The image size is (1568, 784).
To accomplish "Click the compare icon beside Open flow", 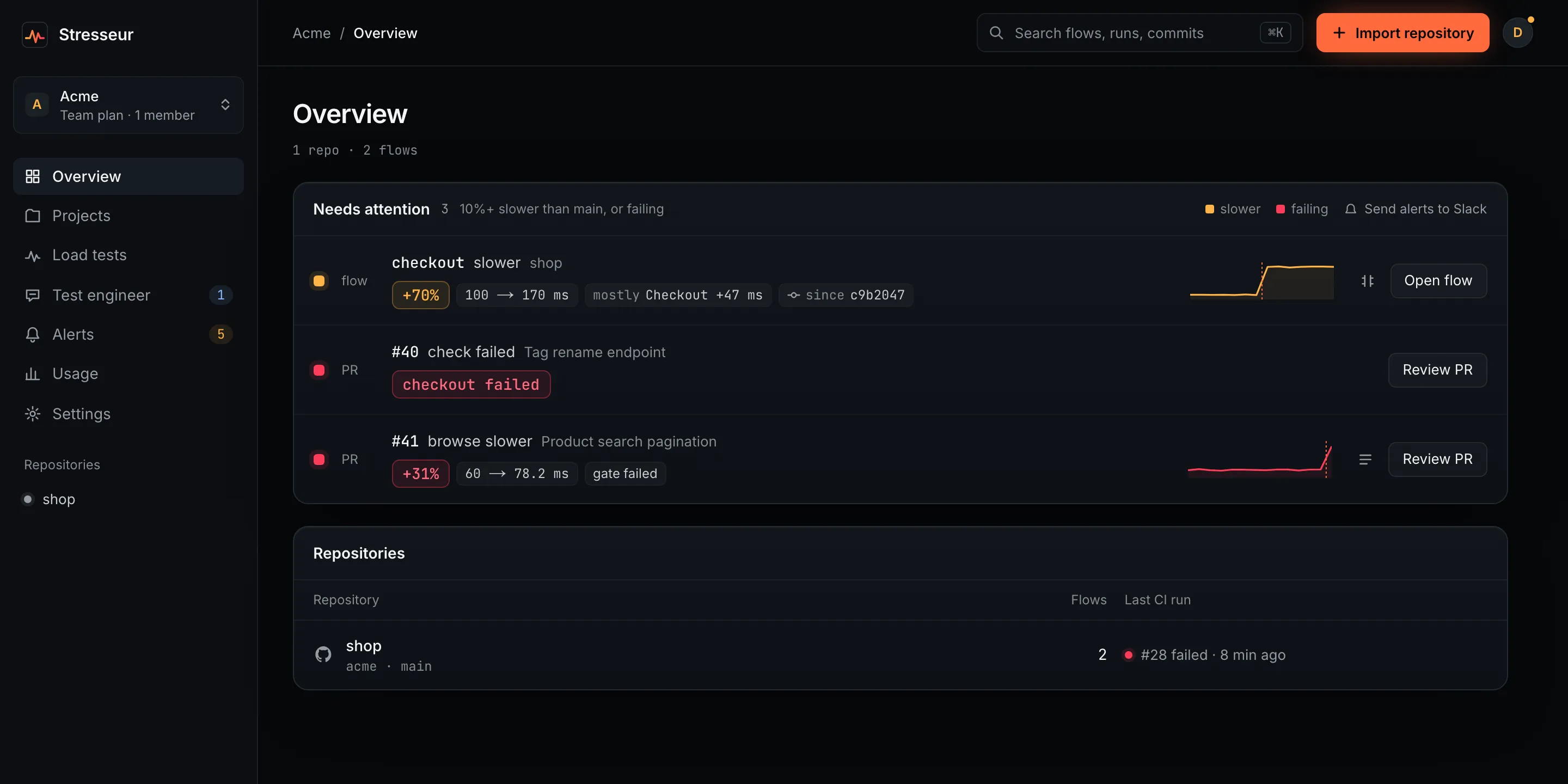I will click(x=1367, y=280).
